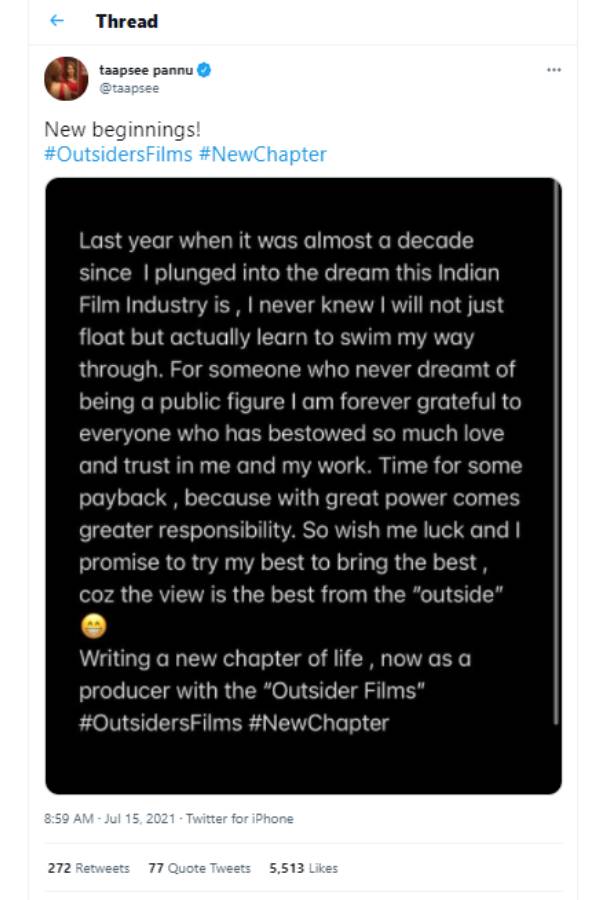Viewport: 600px width, 900px height.
Task: Open the blue #OutsidersFilms hashtag link
Action: click(118, 155)
